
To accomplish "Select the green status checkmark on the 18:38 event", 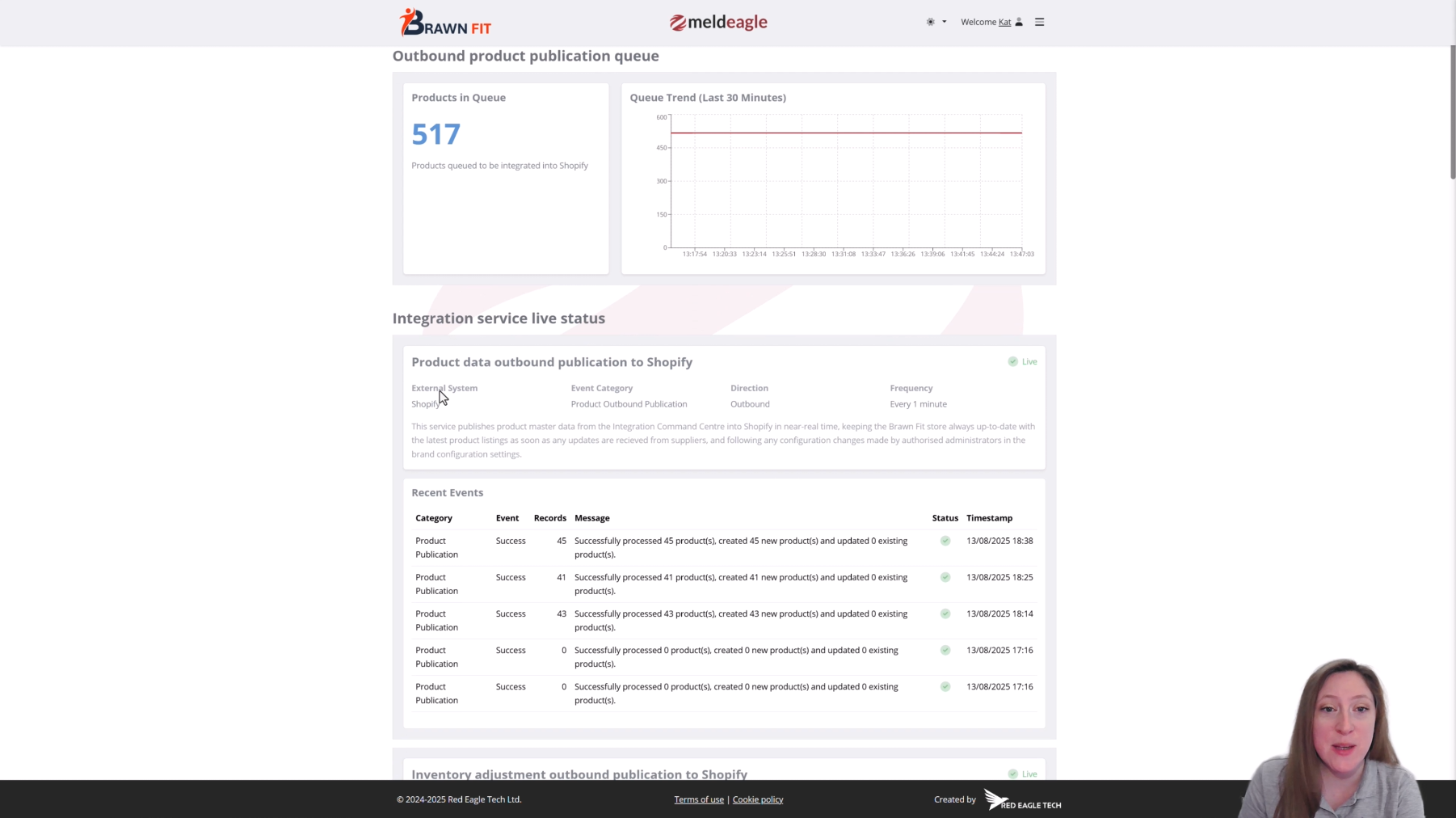I will 945,541.
